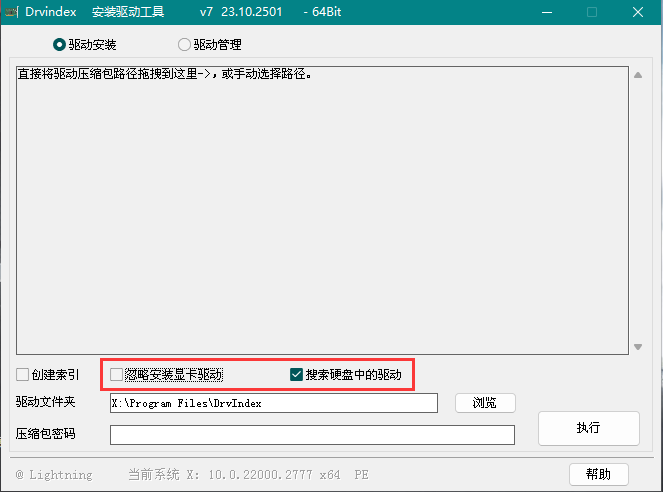
Task: Click the 执行 execute button
Action: pyautogui.click(x=588, y=428)
